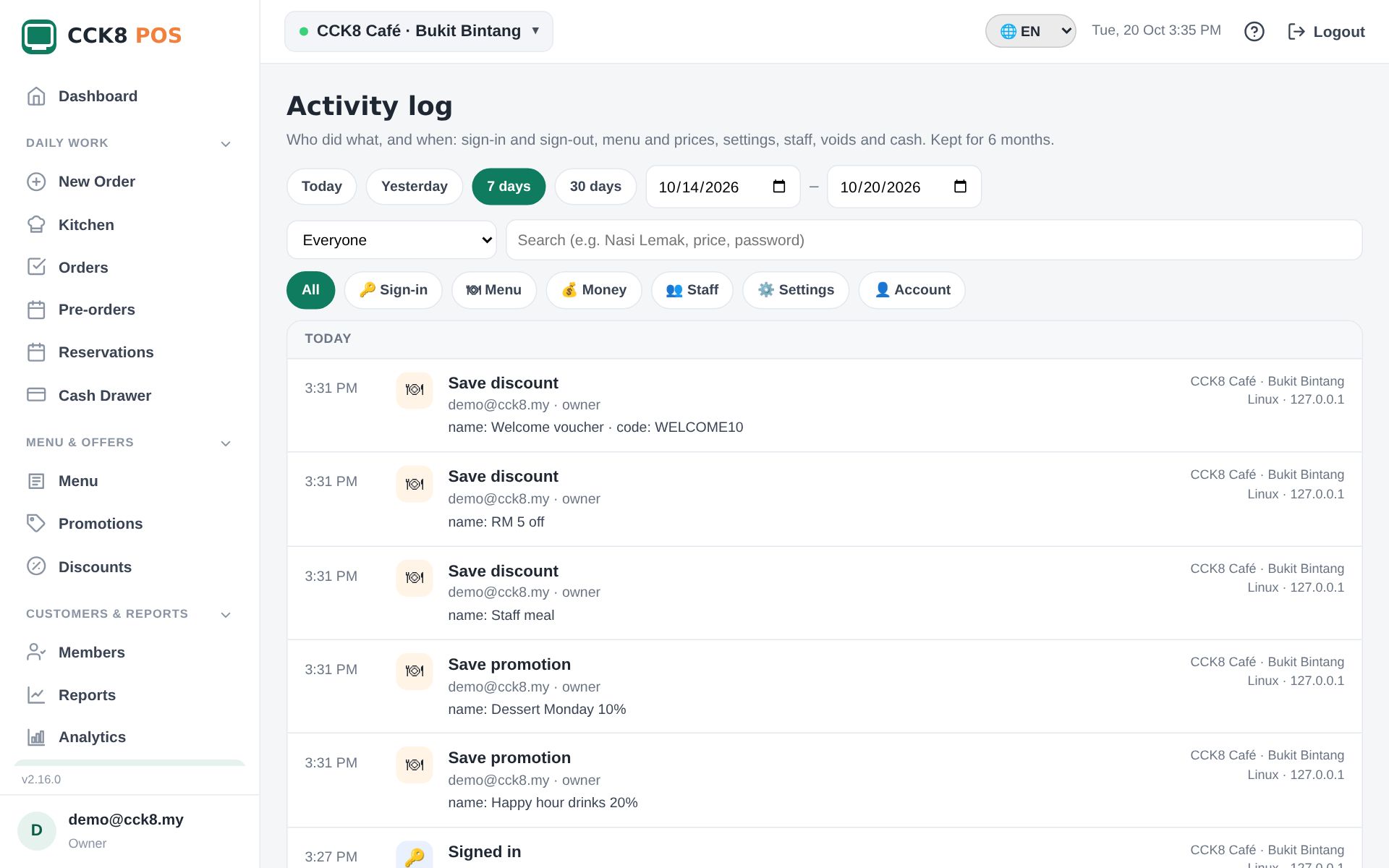Click plate icon of Happy hour drinks entry
This screenshot has height=868, width=1389.
(x=415, y=765)
